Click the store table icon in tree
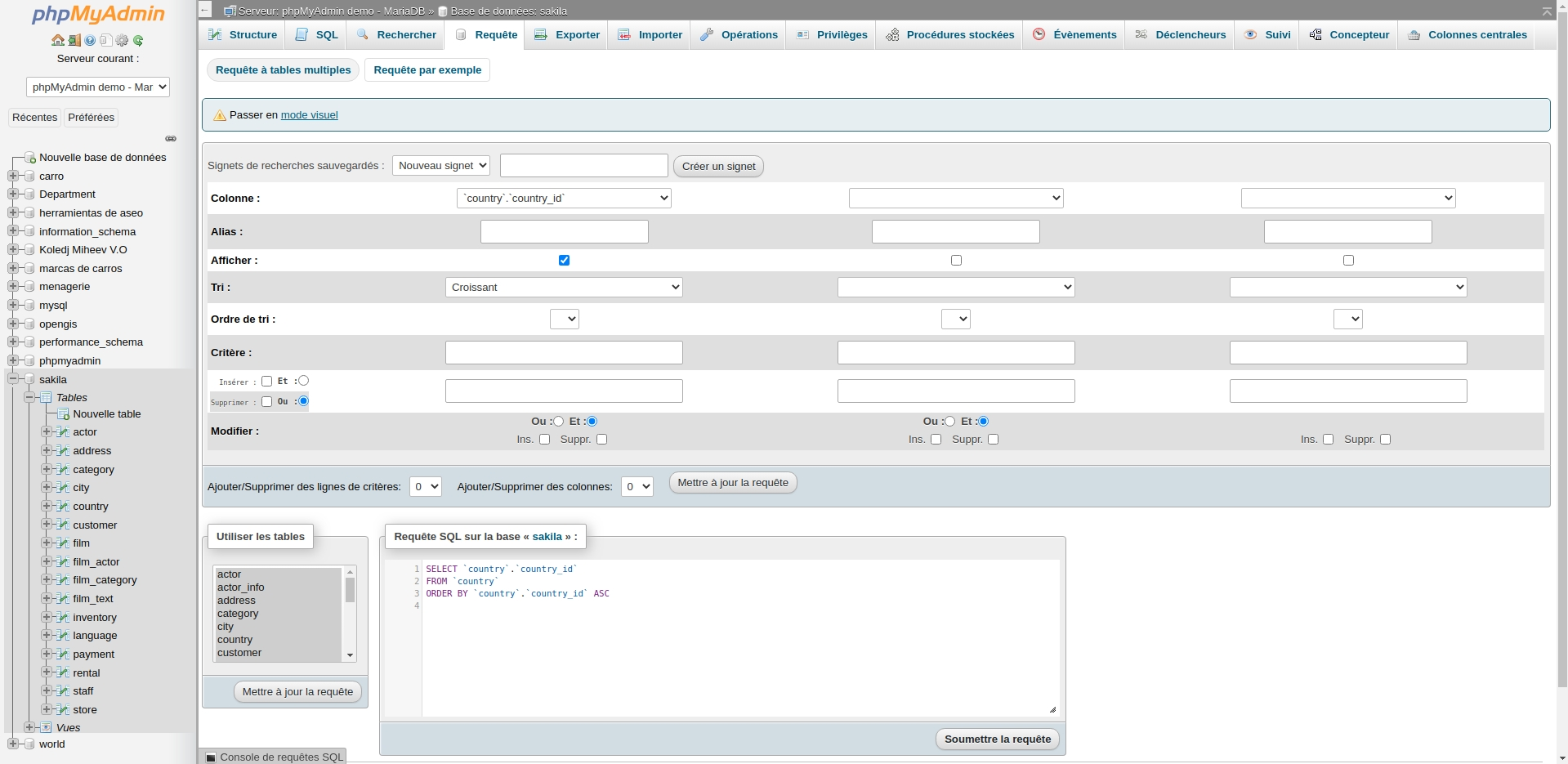The image size is (1568, 764). click(x=63, y=709)
